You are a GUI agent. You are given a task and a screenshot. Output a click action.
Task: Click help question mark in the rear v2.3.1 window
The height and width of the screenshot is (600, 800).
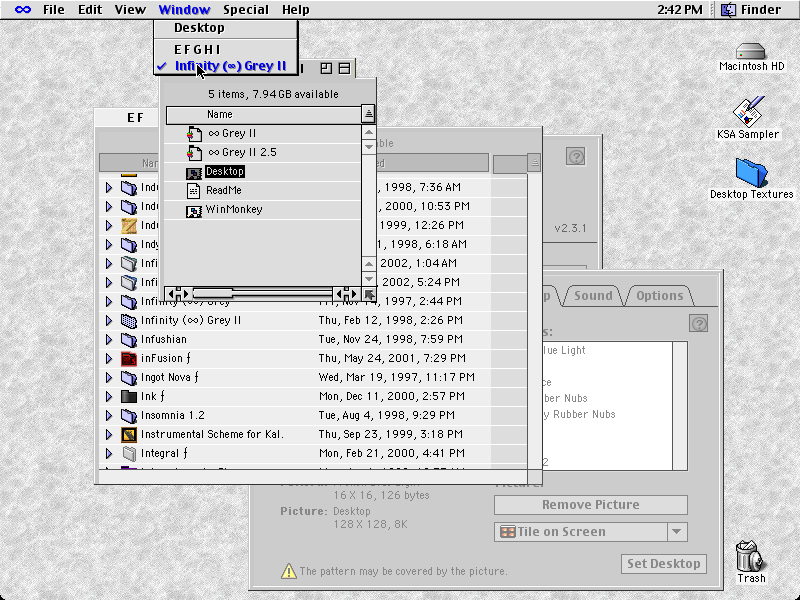pos(576,157)
